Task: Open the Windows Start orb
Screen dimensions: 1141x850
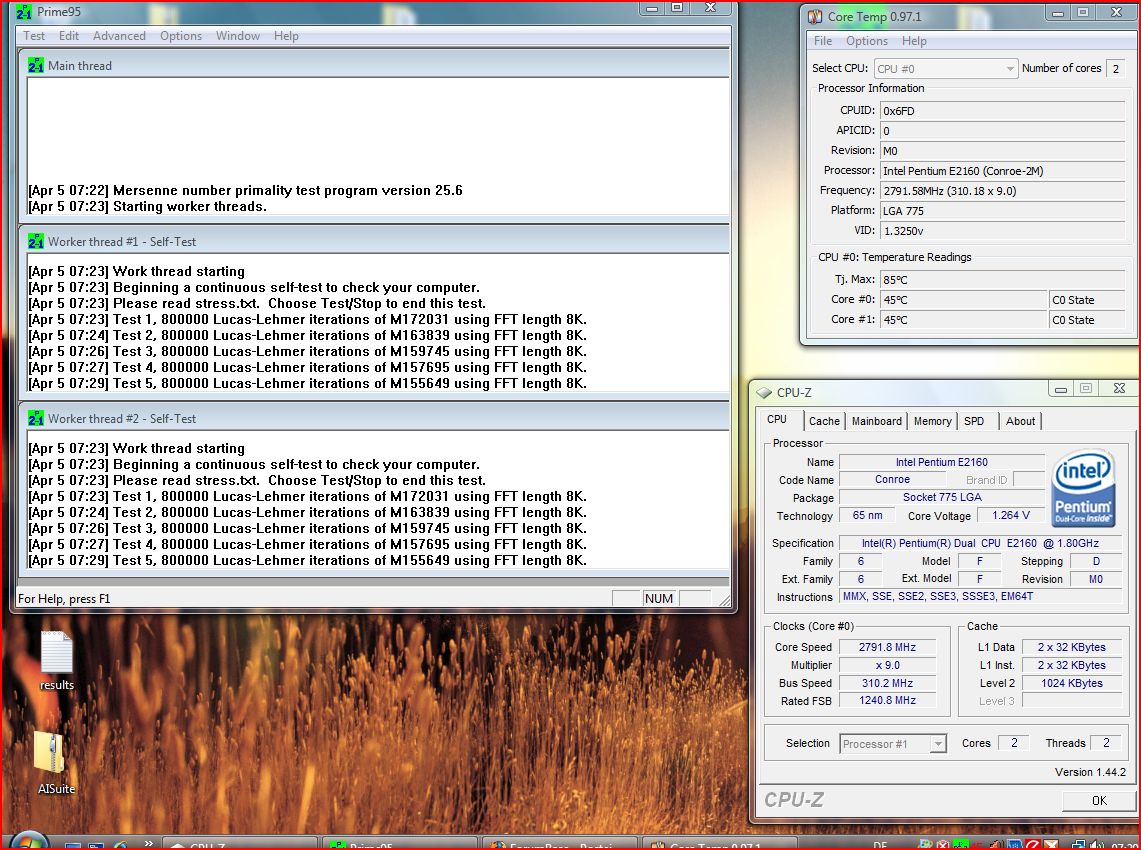Action: pos(28,841)
